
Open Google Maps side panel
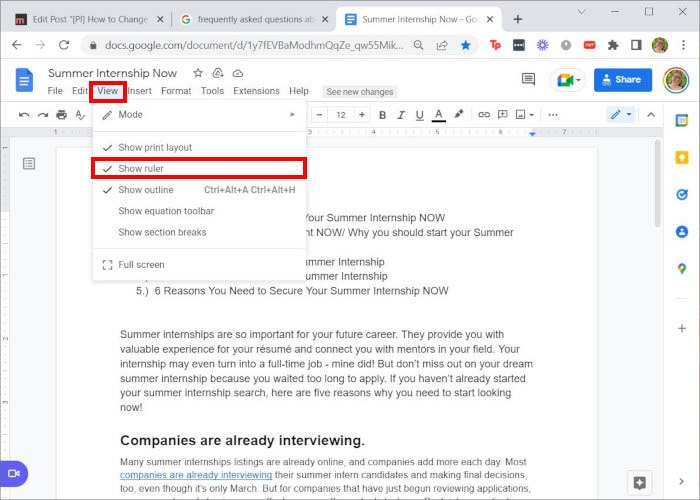click(x=682, y=269)
